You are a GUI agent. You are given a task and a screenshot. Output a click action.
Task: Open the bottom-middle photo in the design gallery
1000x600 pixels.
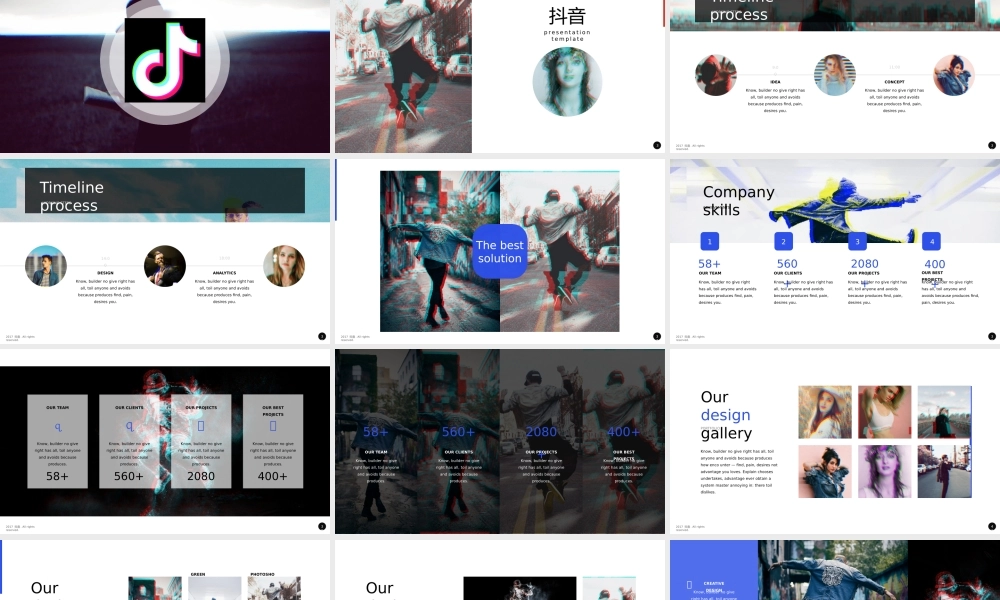pyautogui.click(x=884, y=471)
